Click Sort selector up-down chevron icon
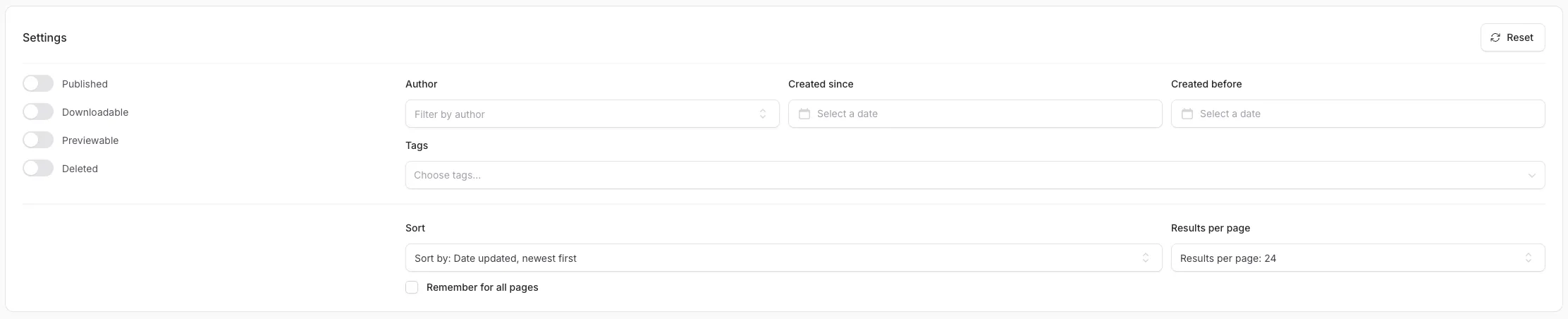This screenshot has height=319, width=1568. click(1146, 258)
